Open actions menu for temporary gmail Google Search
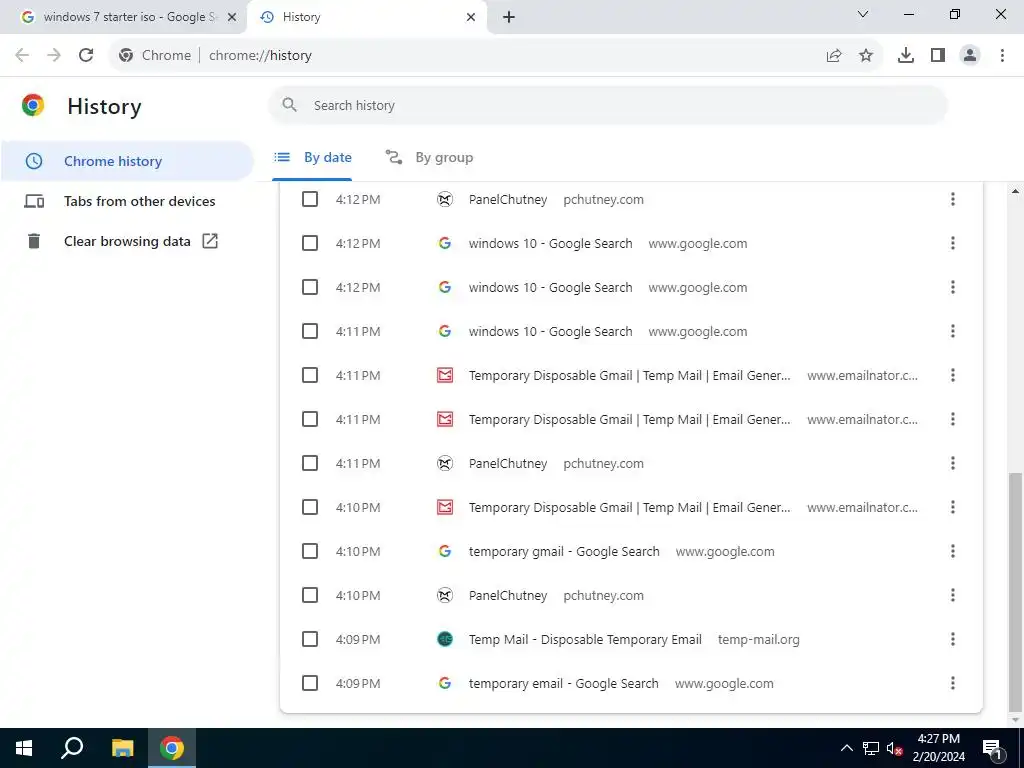 (x=953, y=551)
